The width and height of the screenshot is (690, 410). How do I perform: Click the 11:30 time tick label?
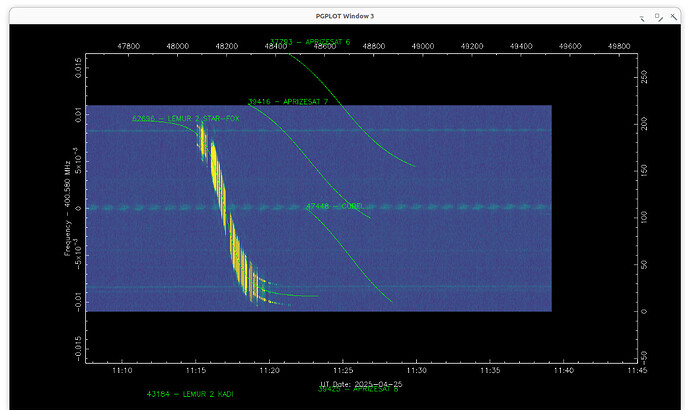tap(416, 370)
